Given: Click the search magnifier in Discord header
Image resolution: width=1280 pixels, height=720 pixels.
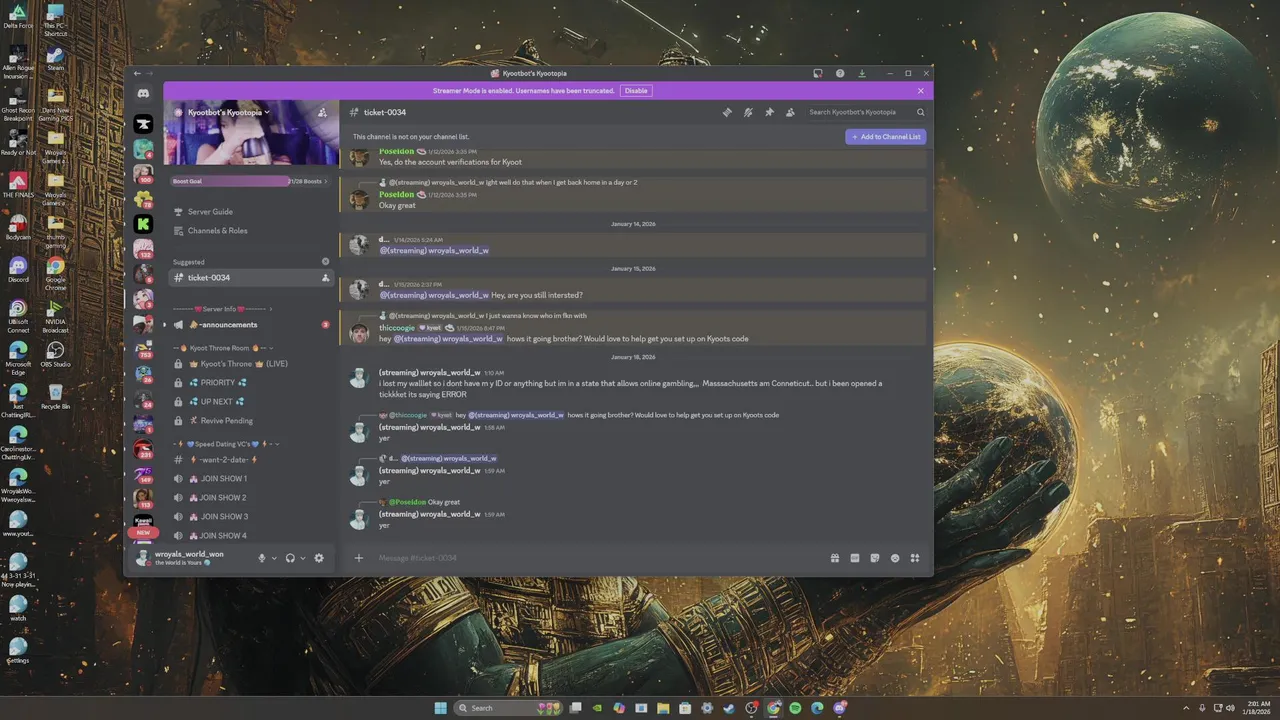Looking at the screenshot, I should pos(919,113).
